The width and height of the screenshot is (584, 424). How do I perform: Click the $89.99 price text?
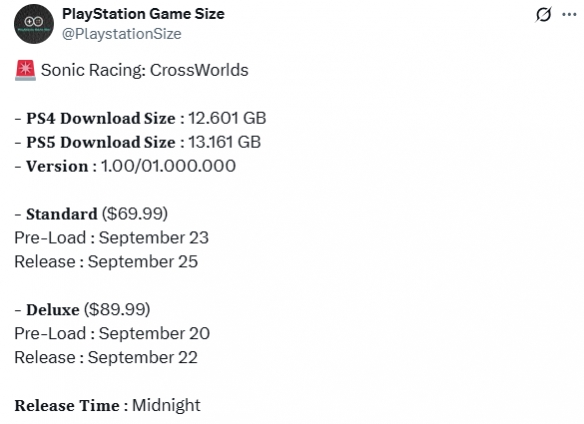(x=117, y=310)
